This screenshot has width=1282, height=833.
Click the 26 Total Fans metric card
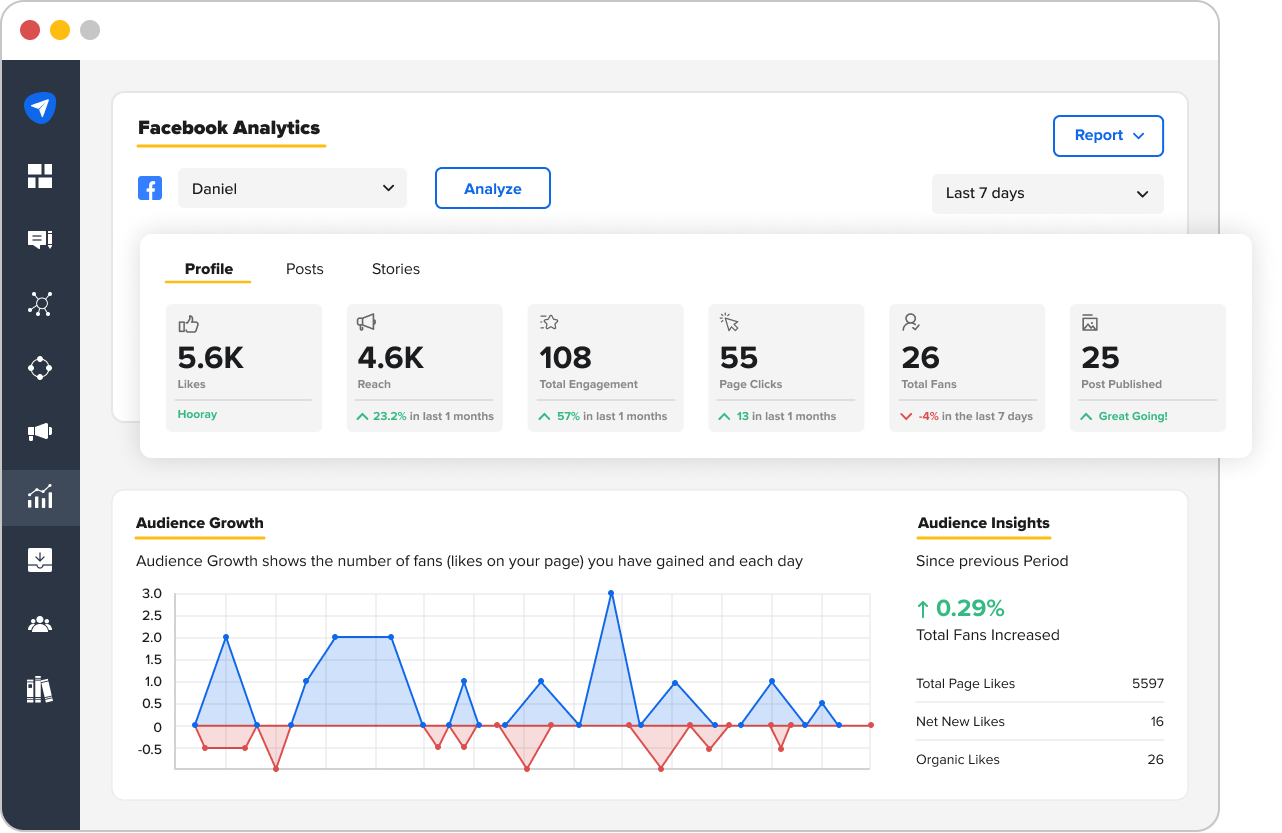point(967,368)
